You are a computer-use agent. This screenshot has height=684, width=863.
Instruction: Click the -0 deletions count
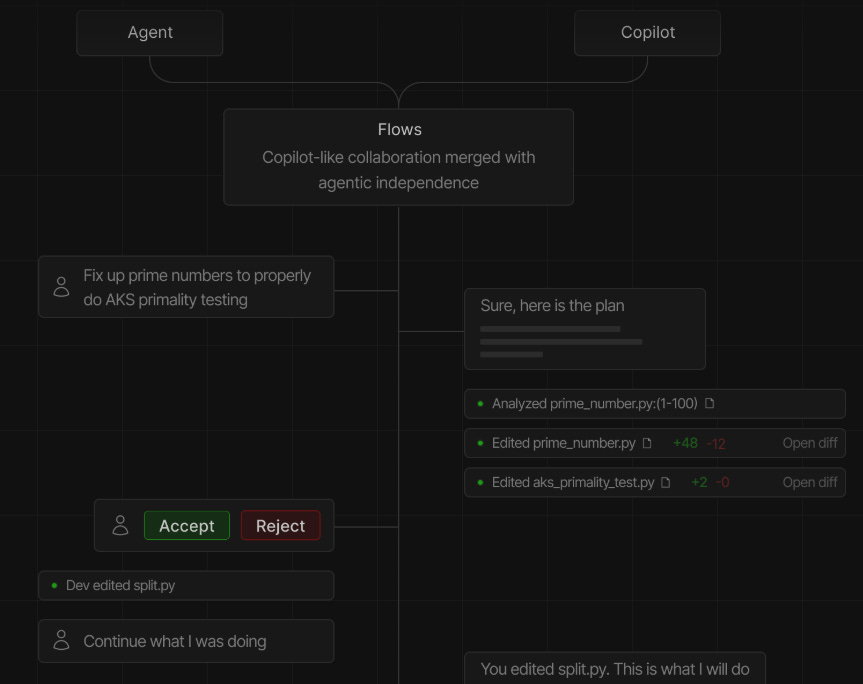click(x=723, y=483)
